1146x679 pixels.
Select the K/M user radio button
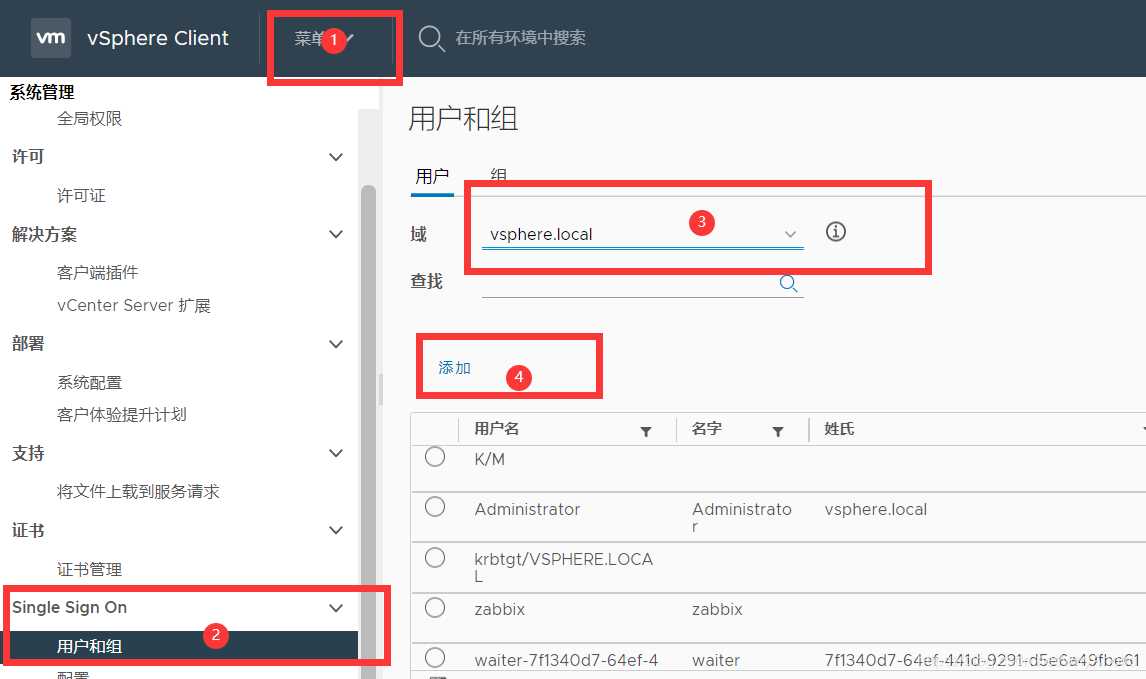(x=435, y=457)
